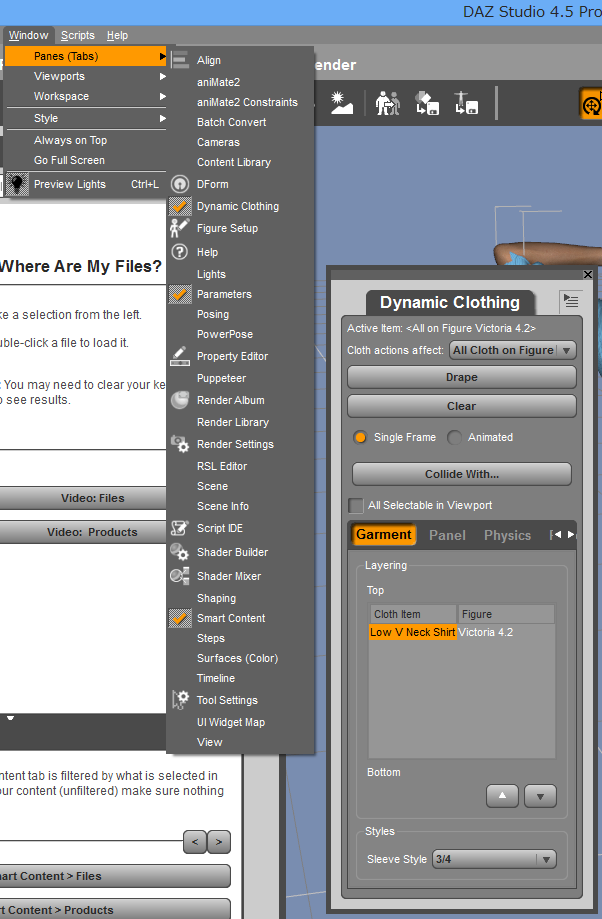
Task: Click Cloth Item column header
Action: coord(413,614)
